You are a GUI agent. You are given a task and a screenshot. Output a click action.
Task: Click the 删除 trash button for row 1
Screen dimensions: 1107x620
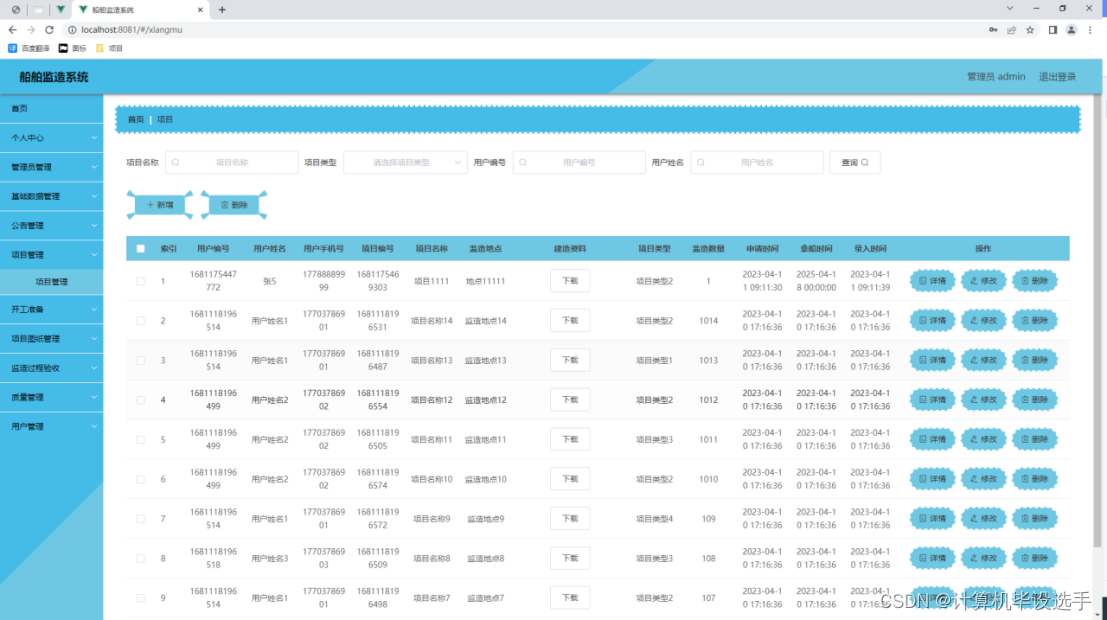pos(1035,281)
